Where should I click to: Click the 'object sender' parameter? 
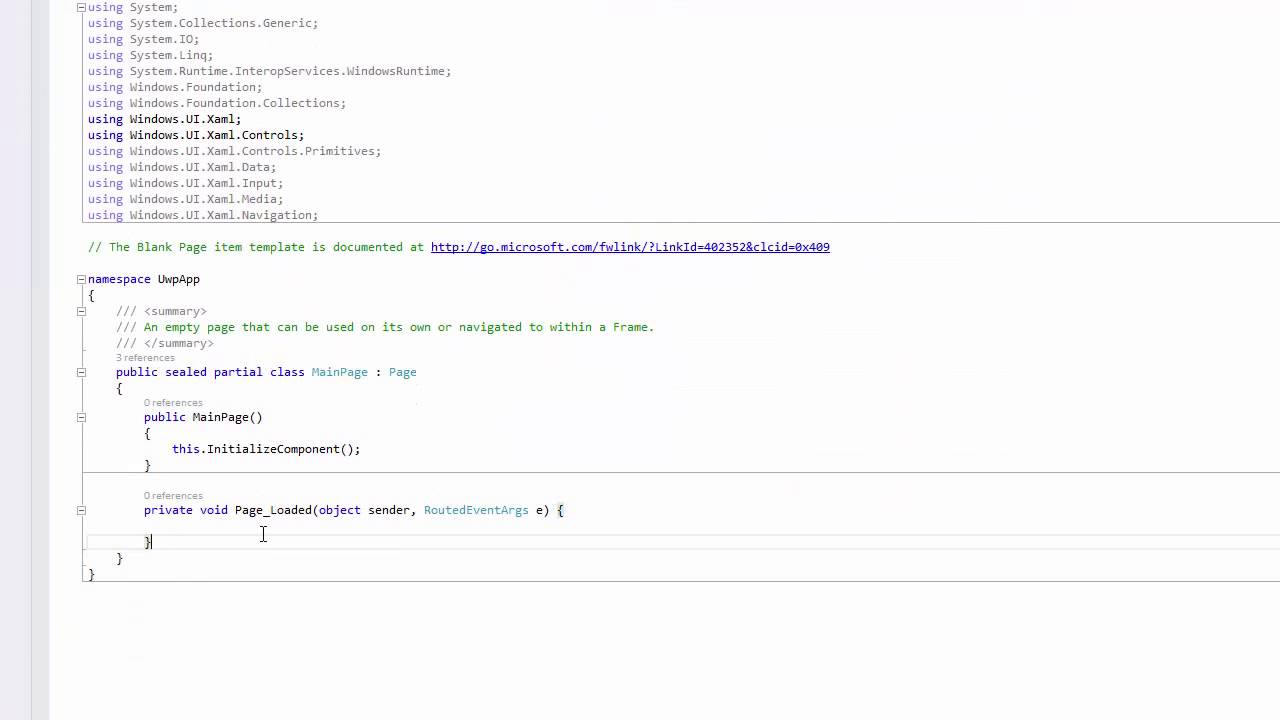click(x=364, y=510)
